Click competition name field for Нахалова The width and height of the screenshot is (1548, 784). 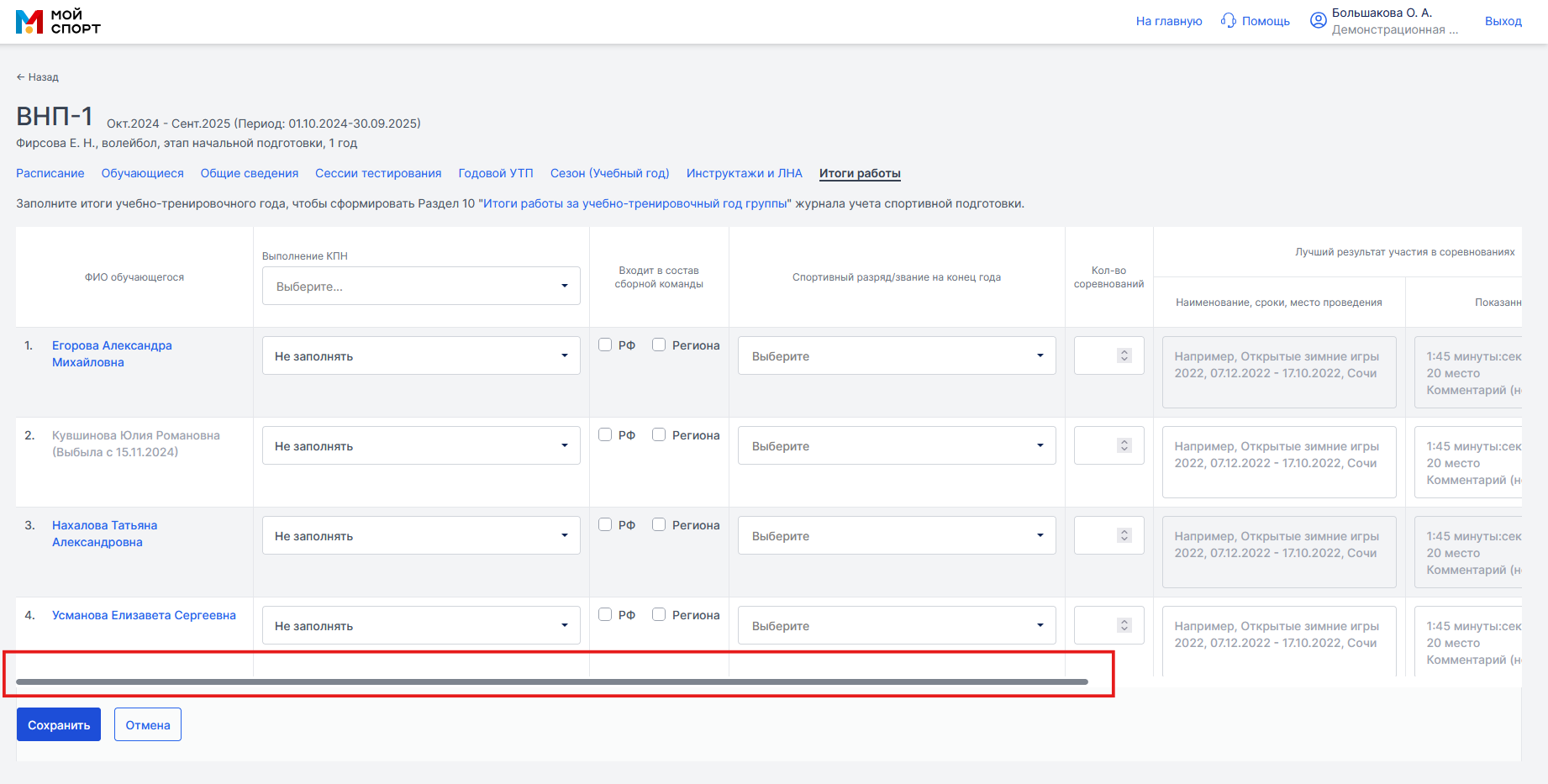[x=1279, y=552]
